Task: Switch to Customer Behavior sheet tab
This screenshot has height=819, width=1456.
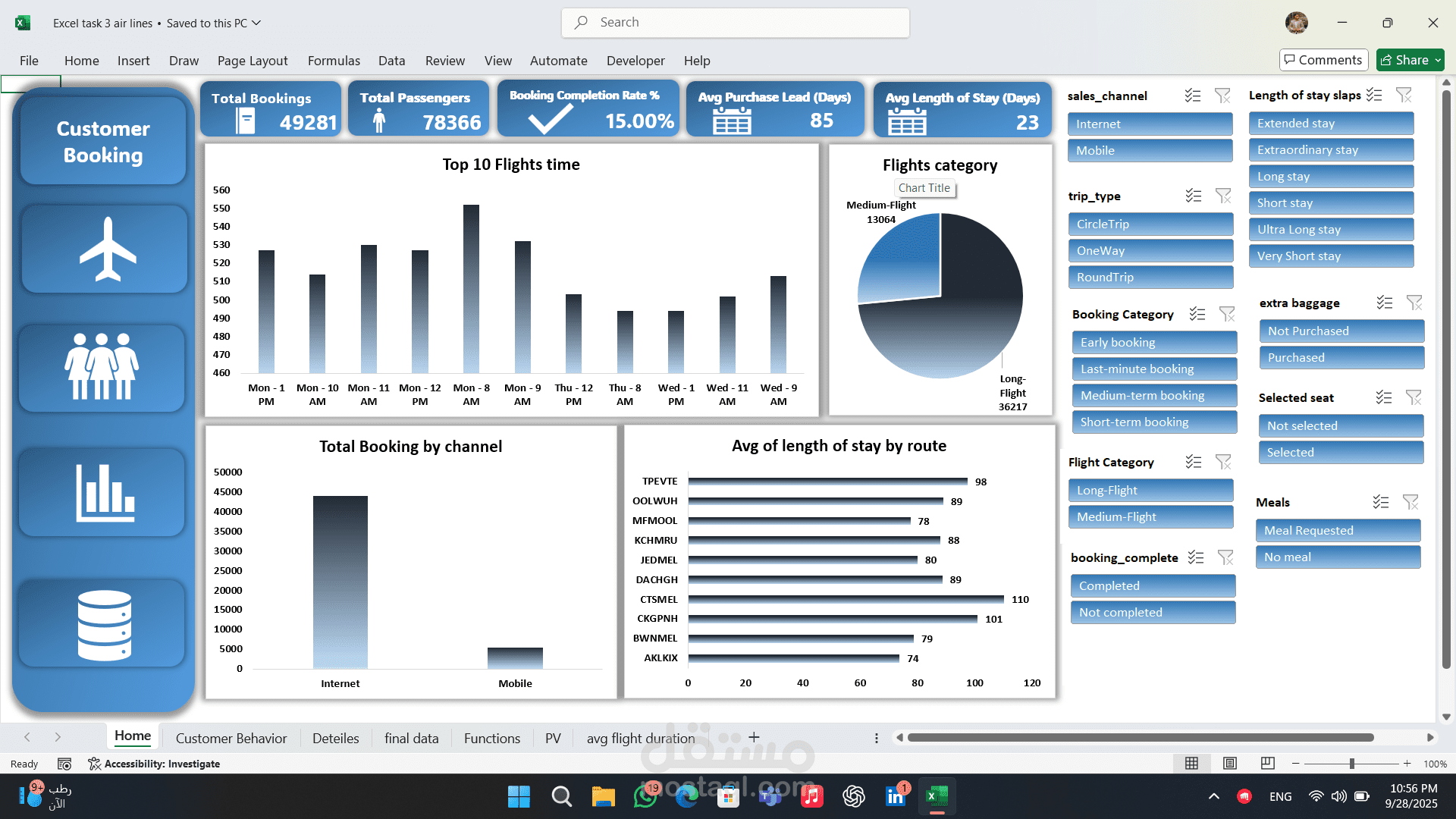Action: coord(231,738)
